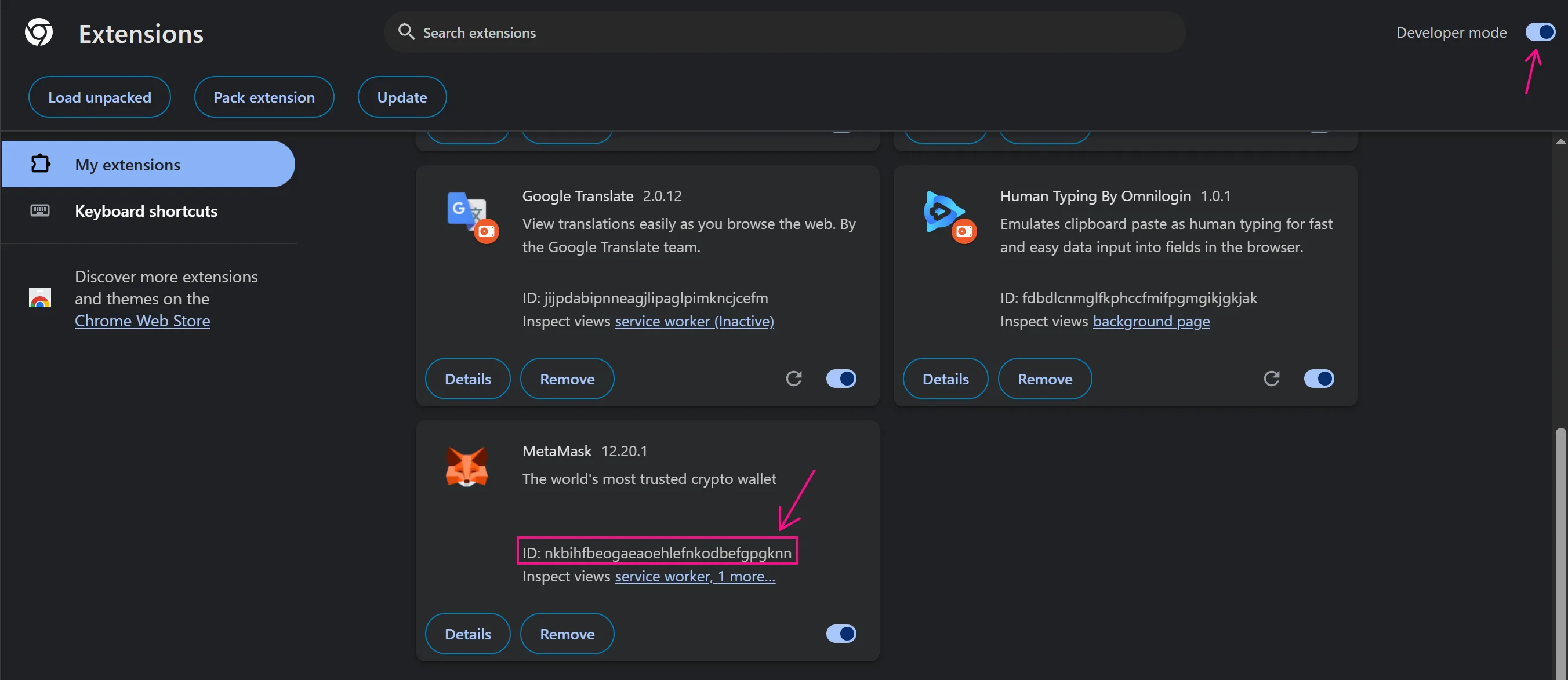Reload the Google Translate extension
Viewport: 1568px width, 680px height.
tap(794, 378)
